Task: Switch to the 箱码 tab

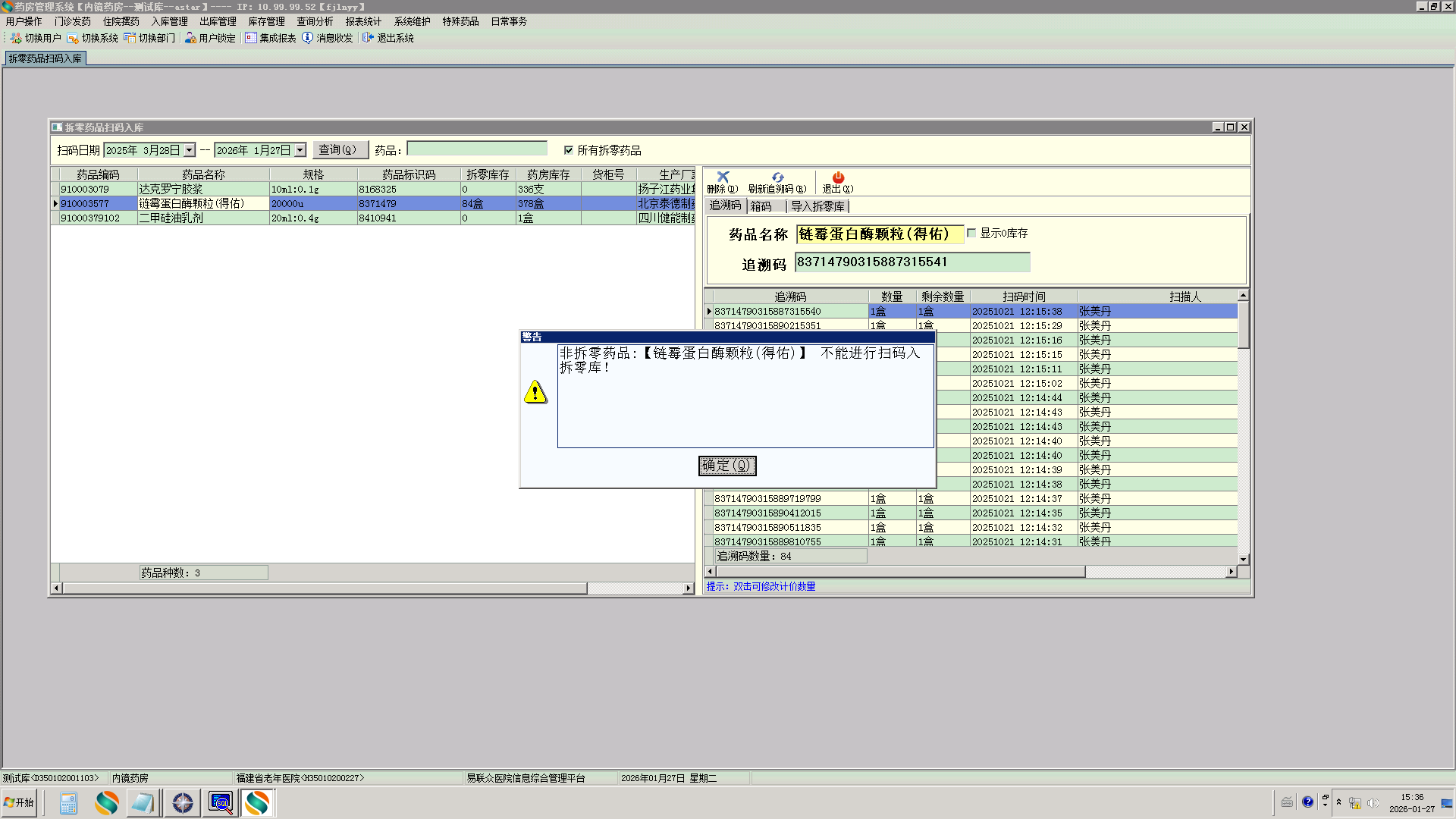Action: pos(761,206)
